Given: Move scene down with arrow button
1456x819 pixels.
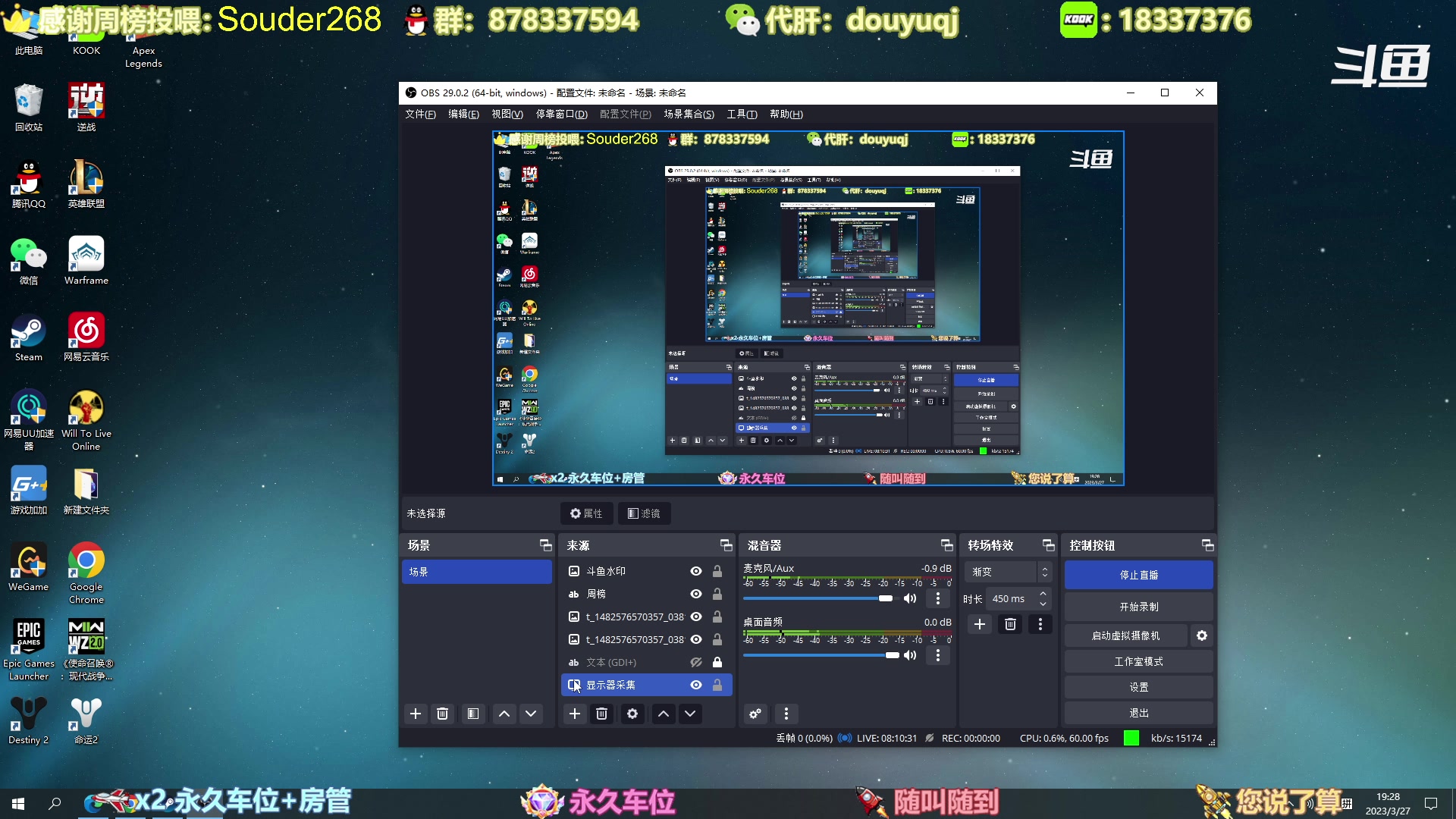Looking at the screenshot, I should pyautogui.click(x=531, y=714).
